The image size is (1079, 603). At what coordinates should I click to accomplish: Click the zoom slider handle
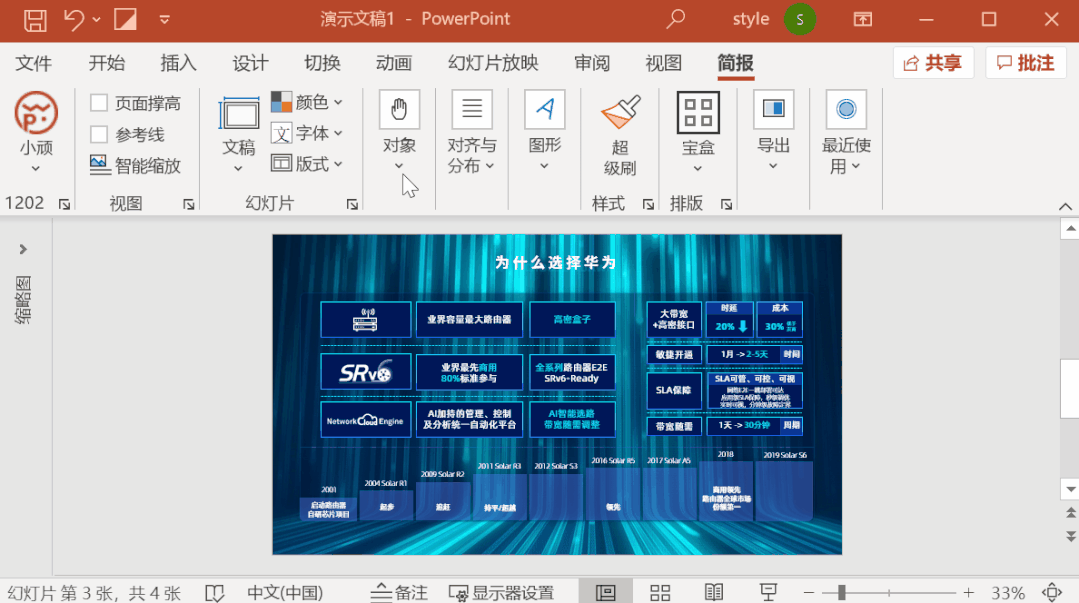[841, 593]
